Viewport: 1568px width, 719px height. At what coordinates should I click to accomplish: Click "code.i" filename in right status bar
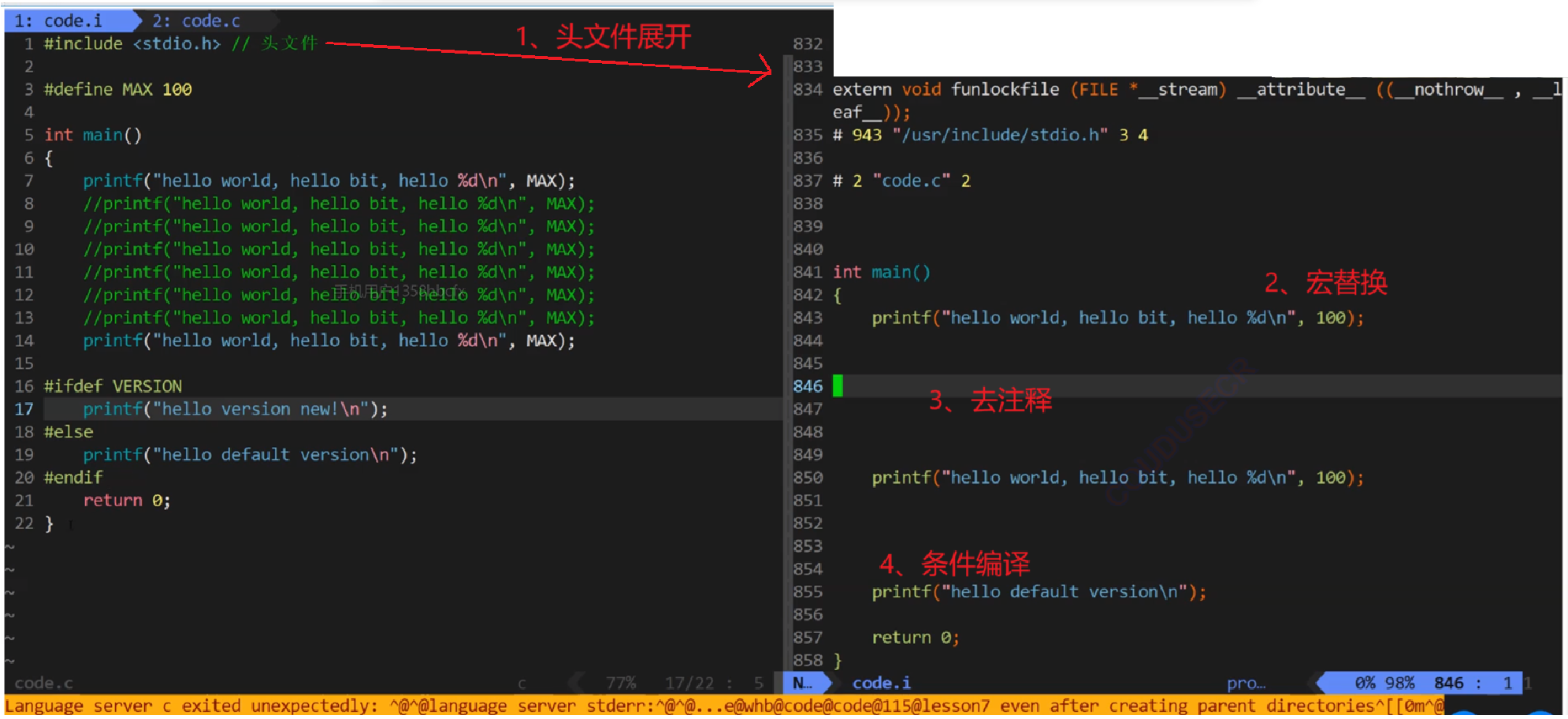882,683
